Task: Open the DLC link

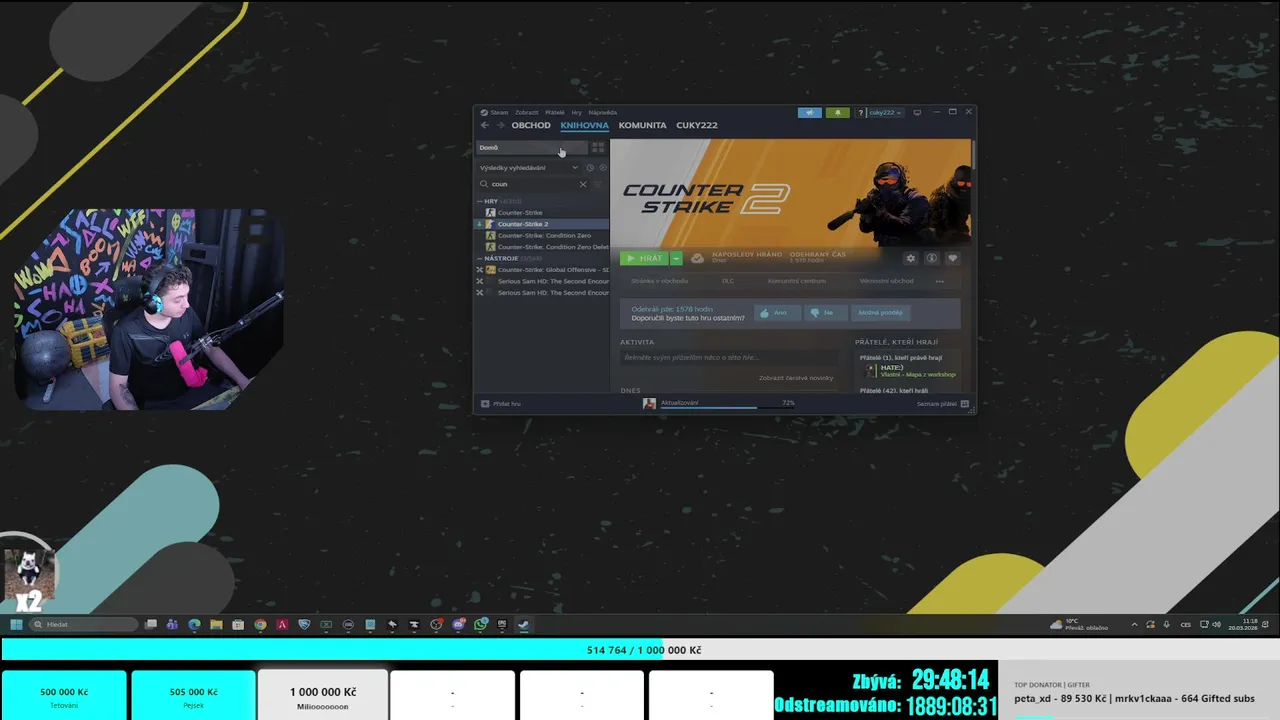Action: [728, 281]
